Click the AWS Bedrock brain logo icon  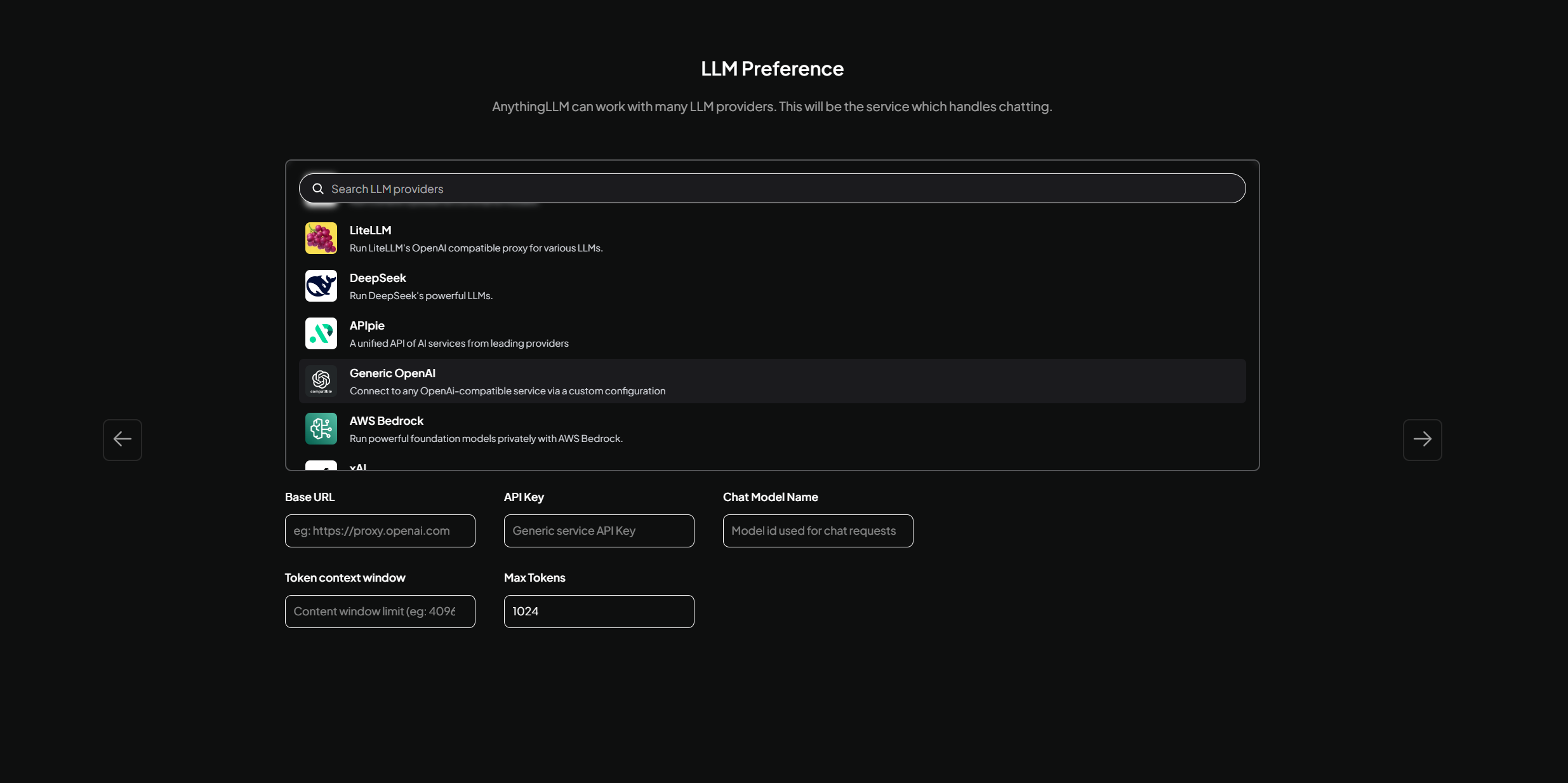point(321,429)
